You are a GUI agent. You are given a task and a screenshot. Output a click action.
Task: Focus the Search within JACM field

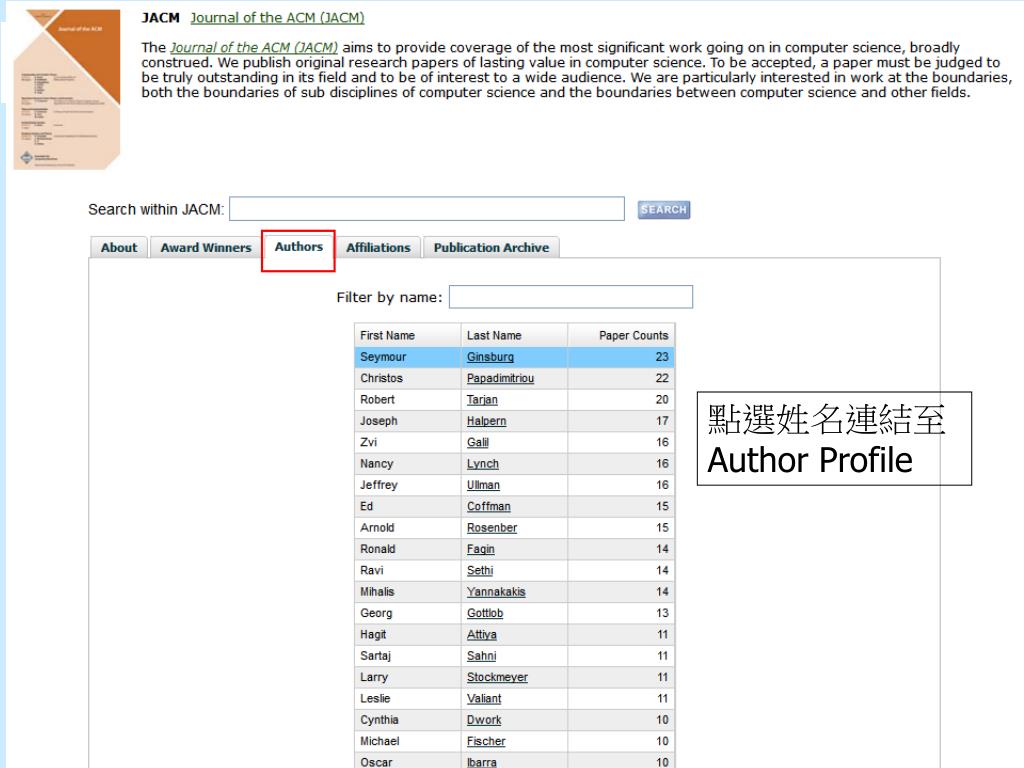(427, 209)
